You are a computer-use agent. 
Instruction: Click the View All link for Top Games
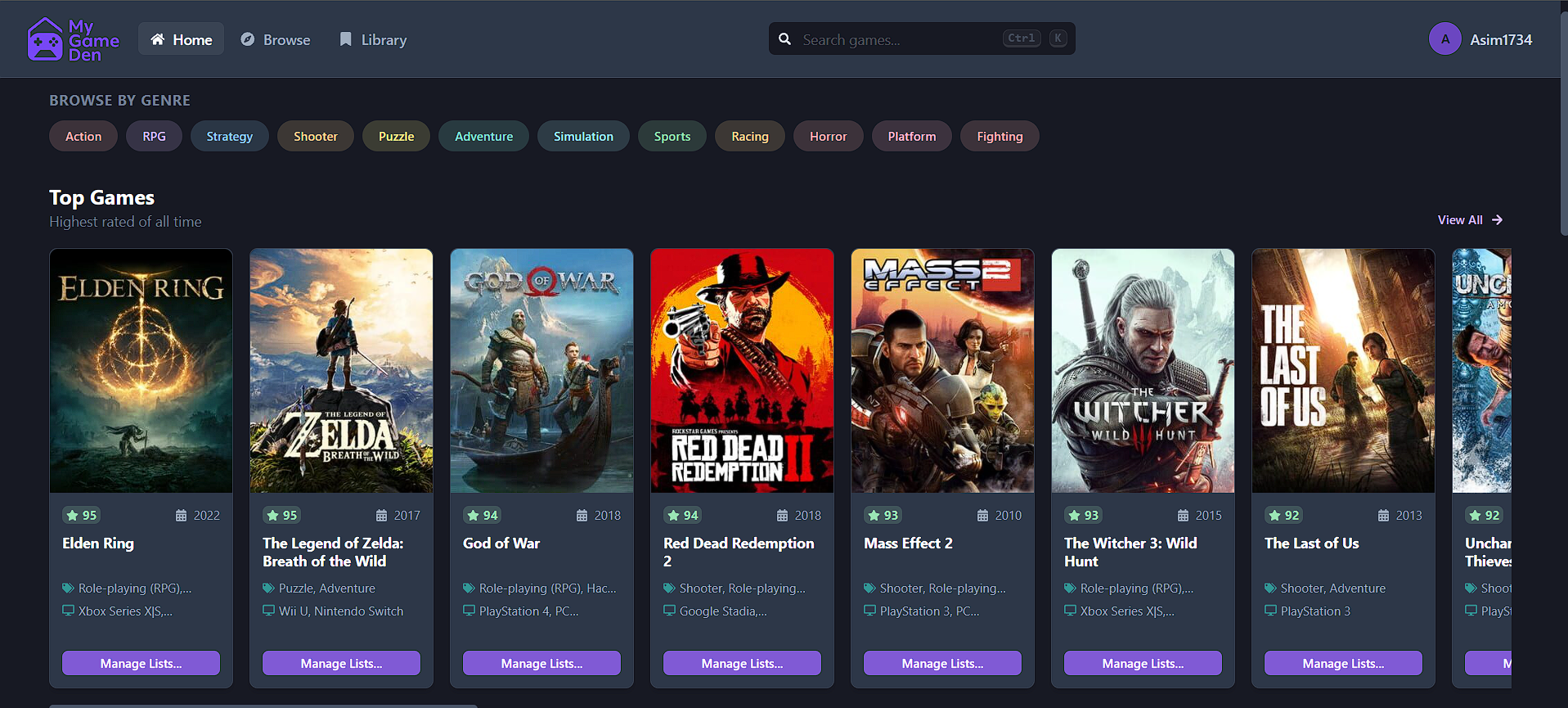tap(1470, 220)
